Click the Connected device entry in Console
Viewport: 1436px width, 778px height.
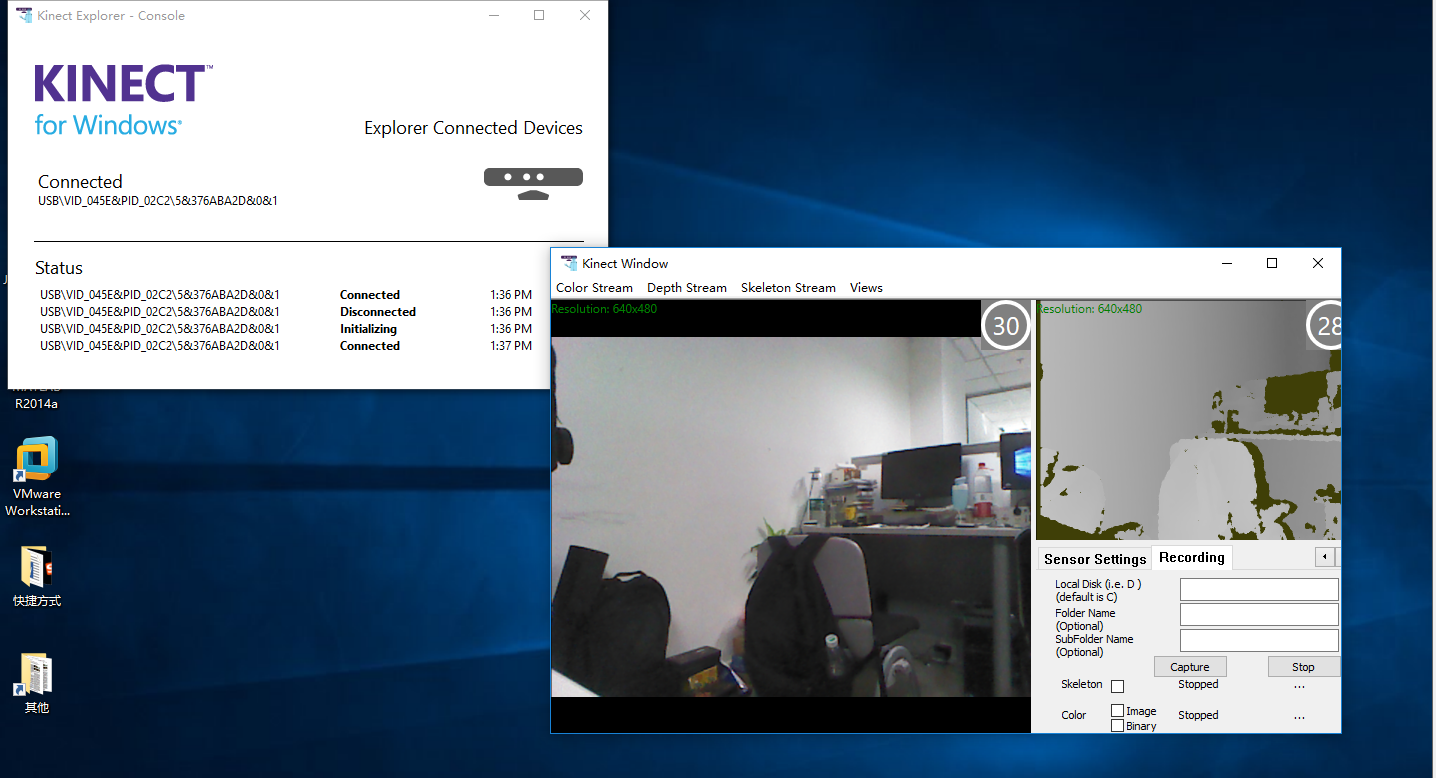tap(158, 190)
